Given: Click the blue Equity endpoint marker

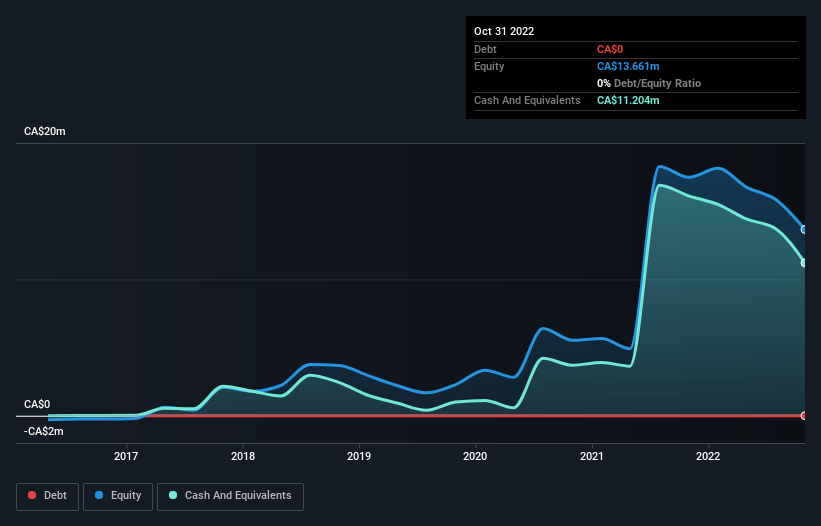Looking at the screenshot, I should coord(804,229).
